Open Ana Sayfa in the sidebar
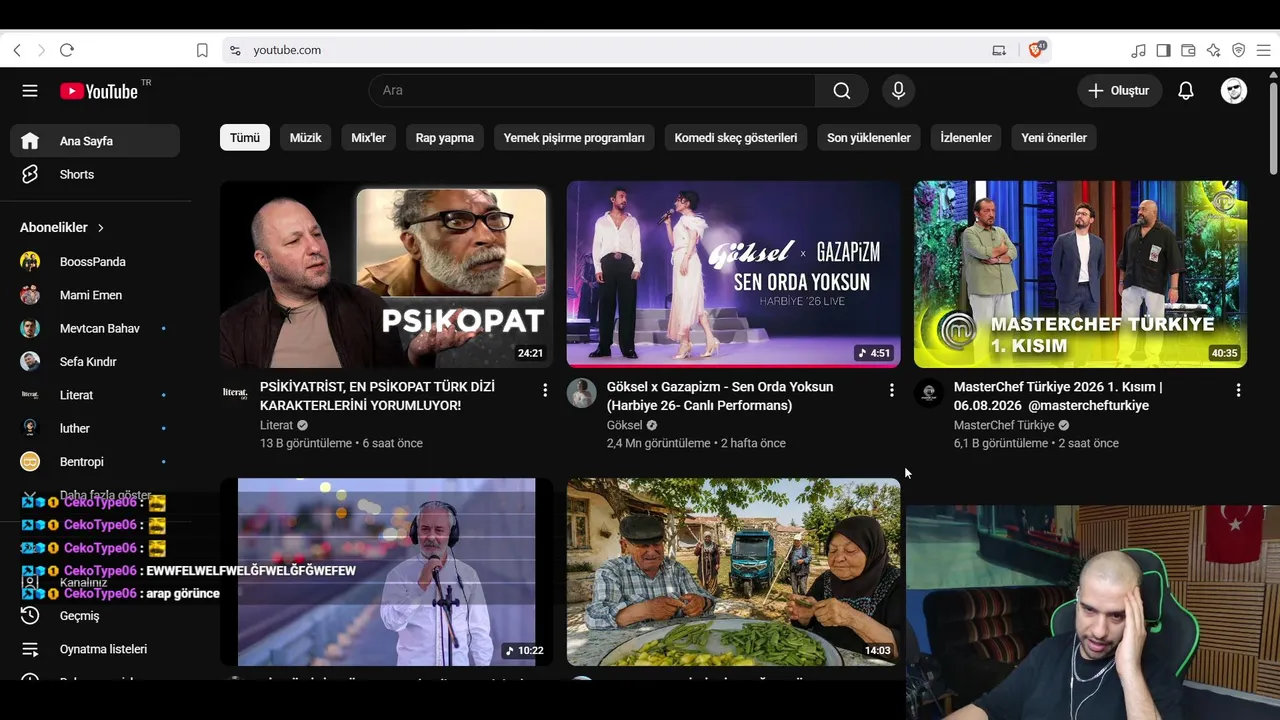Viewport: 1280px width, 720px height. point(95,141)
